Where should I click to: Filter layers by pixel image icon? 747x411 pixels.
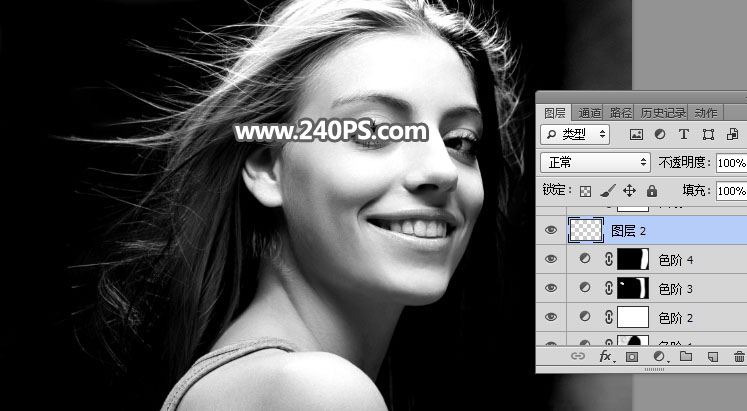click(636, 135)
